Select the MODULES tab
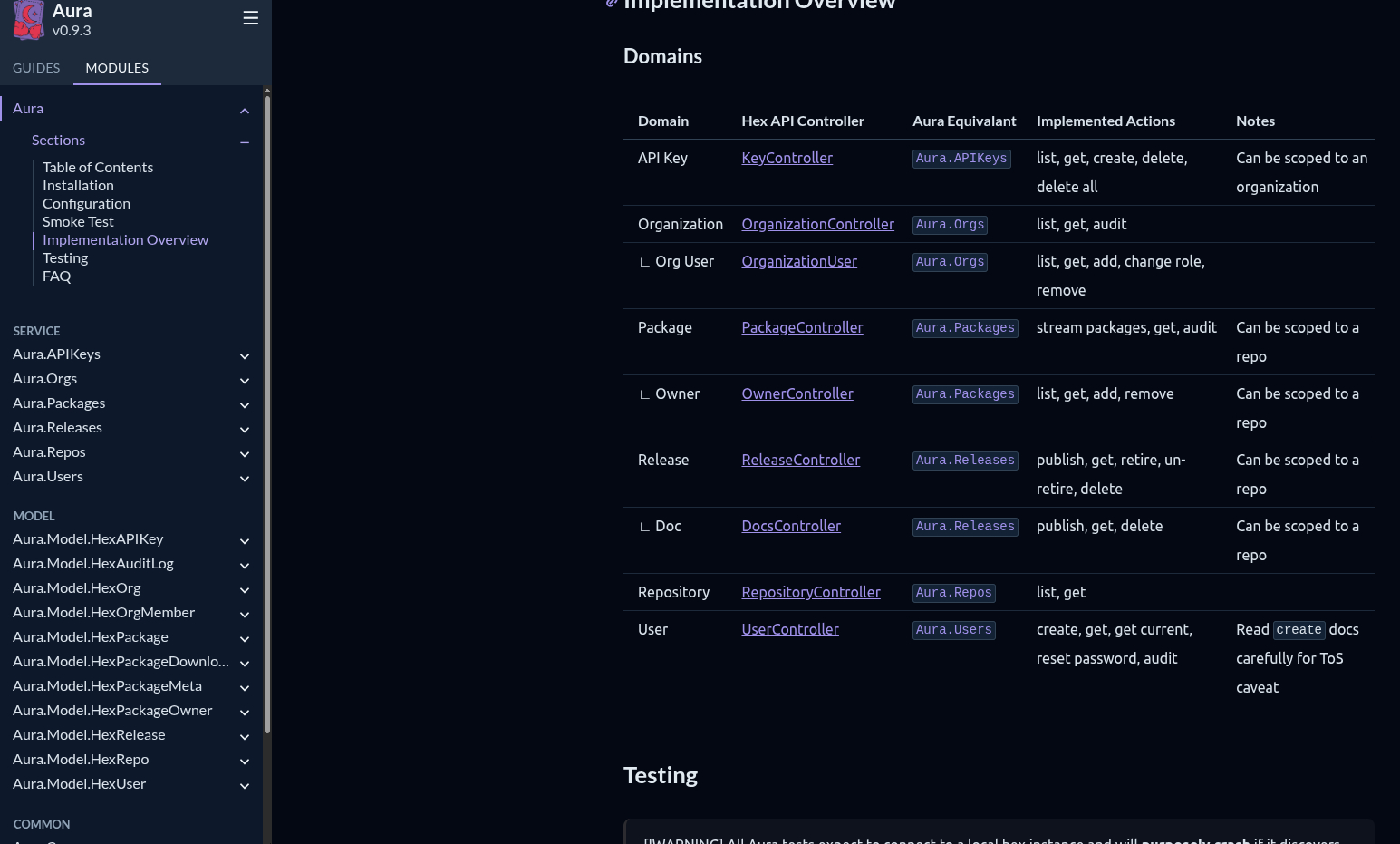 [x=117, y=68]
